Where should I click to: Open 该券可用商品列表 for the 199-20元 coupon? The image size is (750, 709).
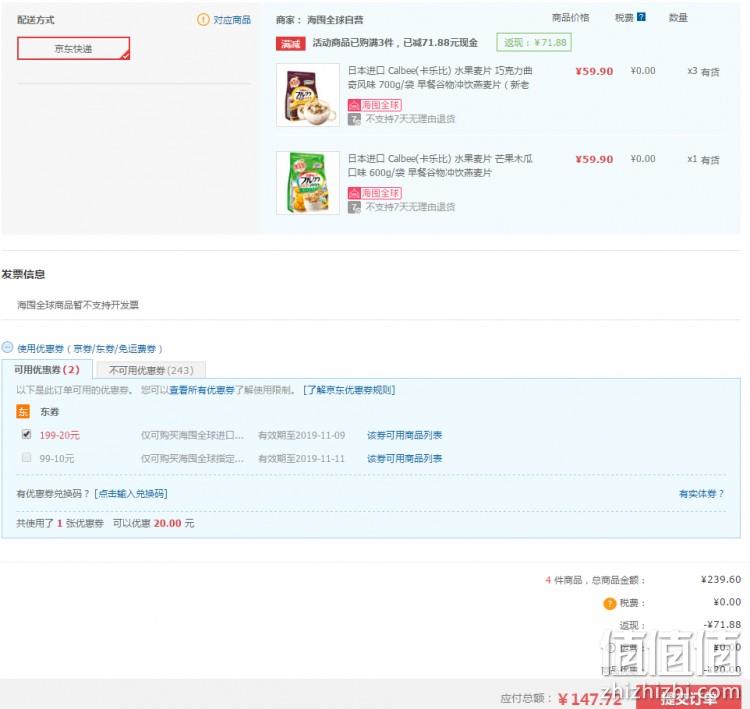(404, 435)
